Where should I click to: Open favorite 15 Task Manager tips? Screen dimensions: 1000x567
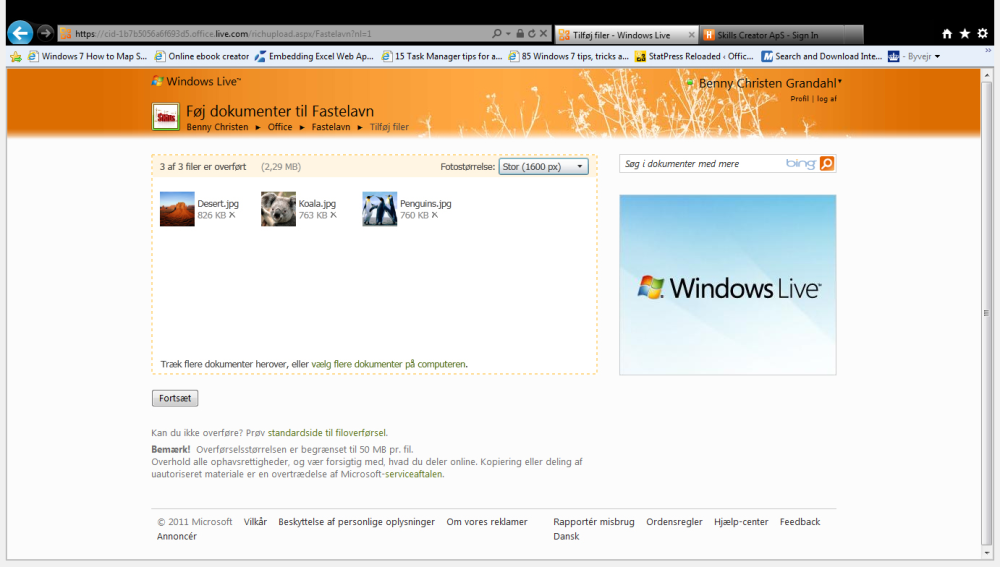(442, 57)
